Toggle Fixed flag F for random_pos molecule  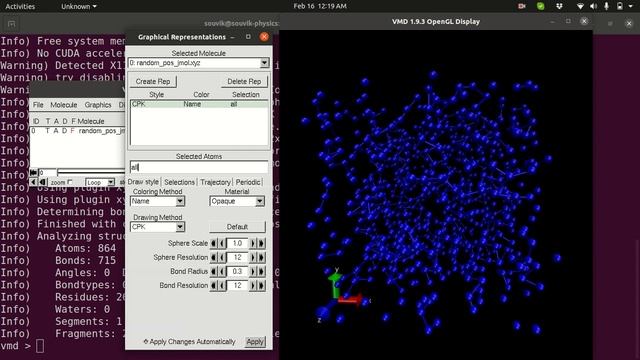pyautogui.click(x=72, y=131)
